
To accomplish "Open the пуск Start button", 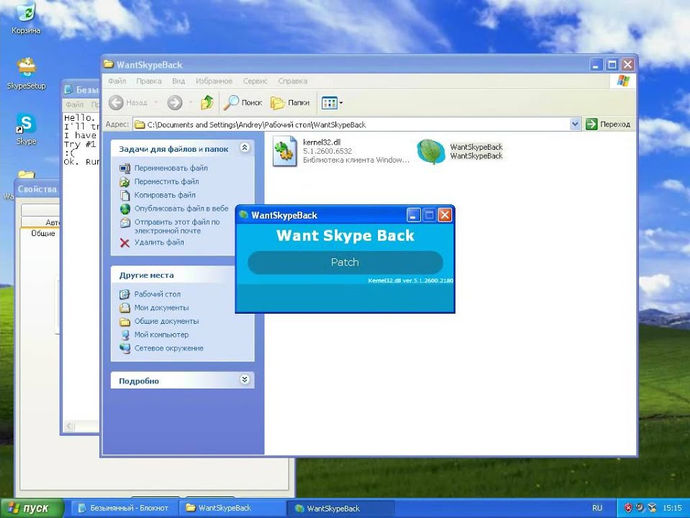I will tap(32, 508).
